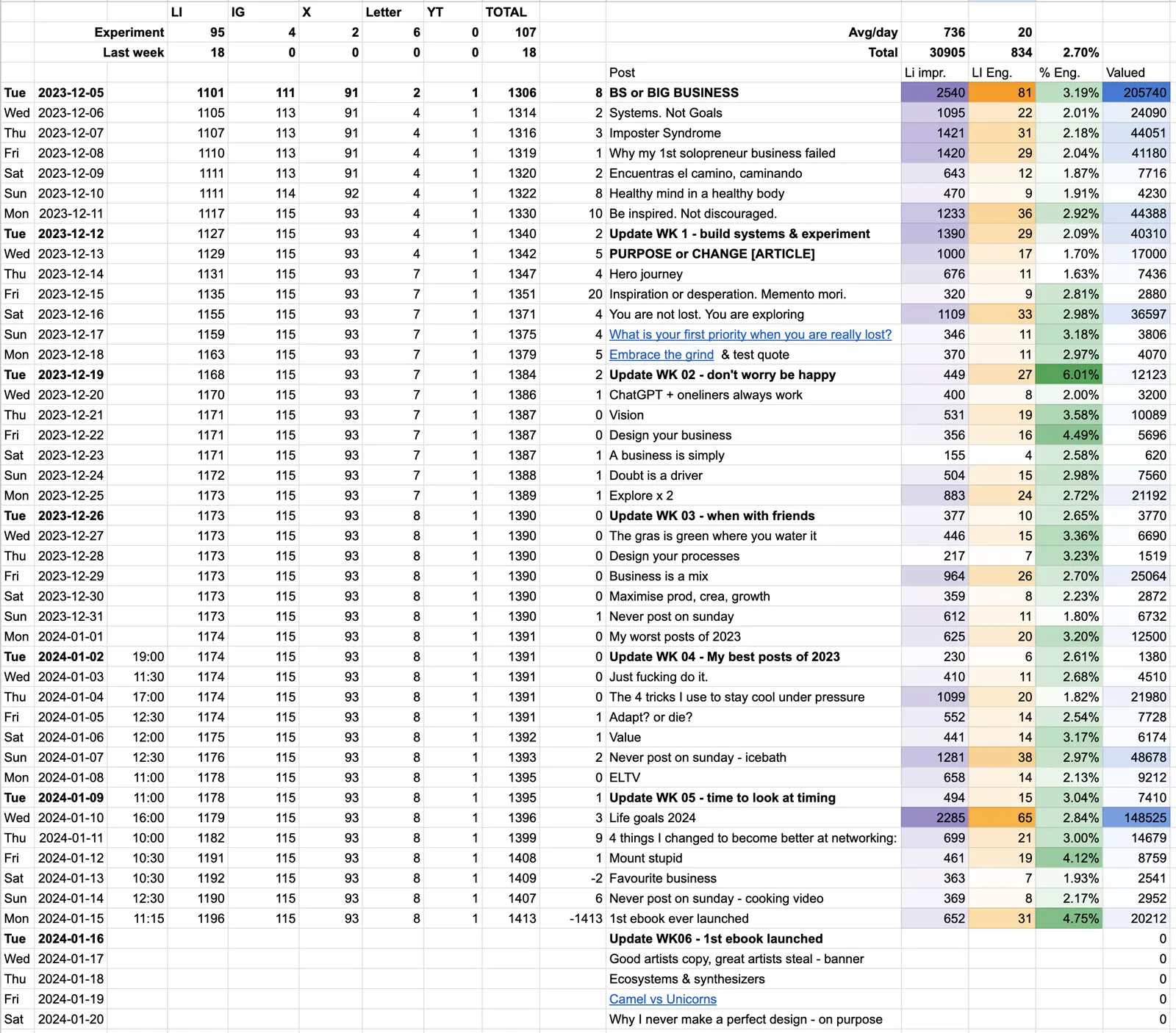Select the 'Update WK 04' post cell
This screenshot has height=1033, width=1176.
(753, 657)
